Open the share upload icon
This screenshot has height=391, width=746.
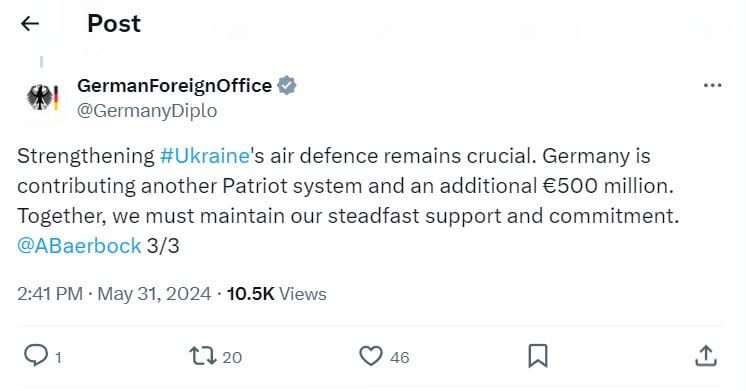pos(706,356)
